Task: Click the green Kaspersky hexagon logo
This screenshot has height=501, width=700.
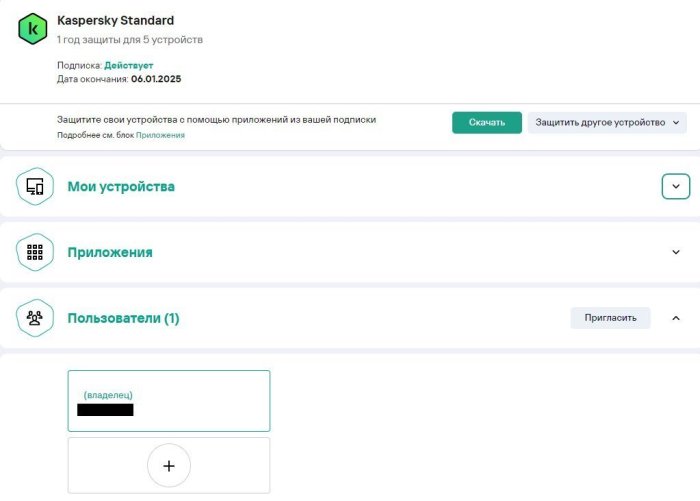Action: click(x=33, y=29)
